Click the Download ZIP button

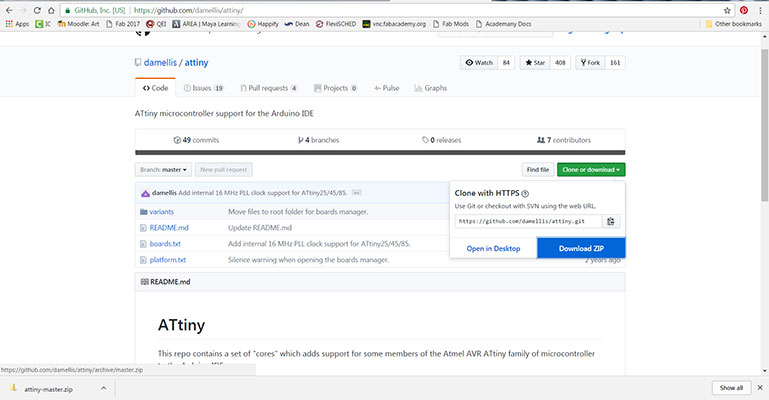pos(581,249)
